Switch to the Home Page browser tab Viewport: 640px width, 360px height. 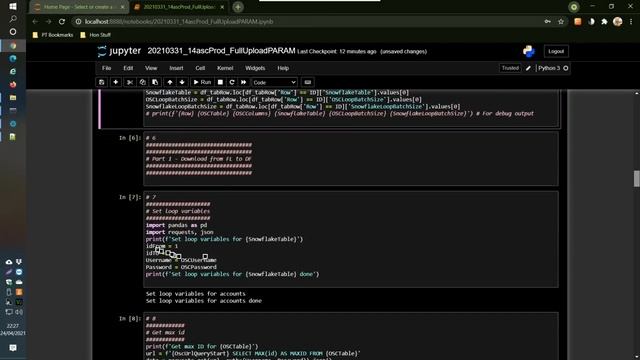[x=80, y=7]
